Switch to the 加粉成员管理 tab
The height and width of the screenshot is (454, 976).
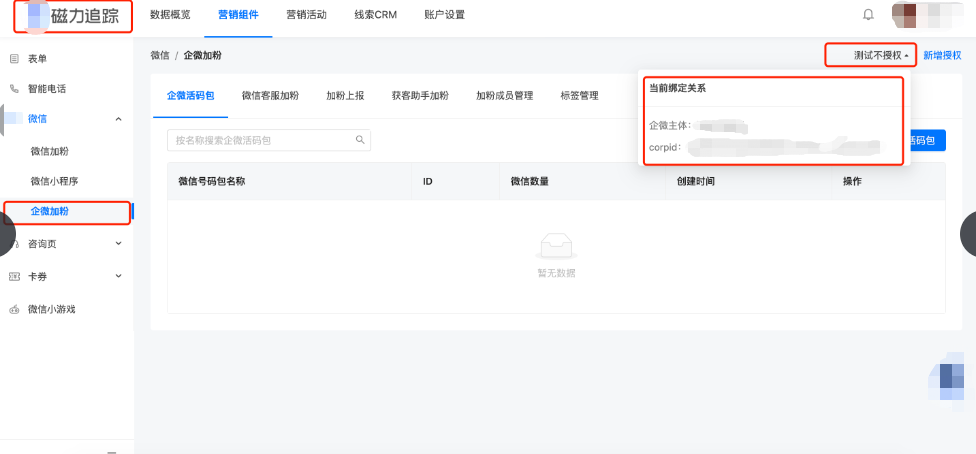(504, 96)
